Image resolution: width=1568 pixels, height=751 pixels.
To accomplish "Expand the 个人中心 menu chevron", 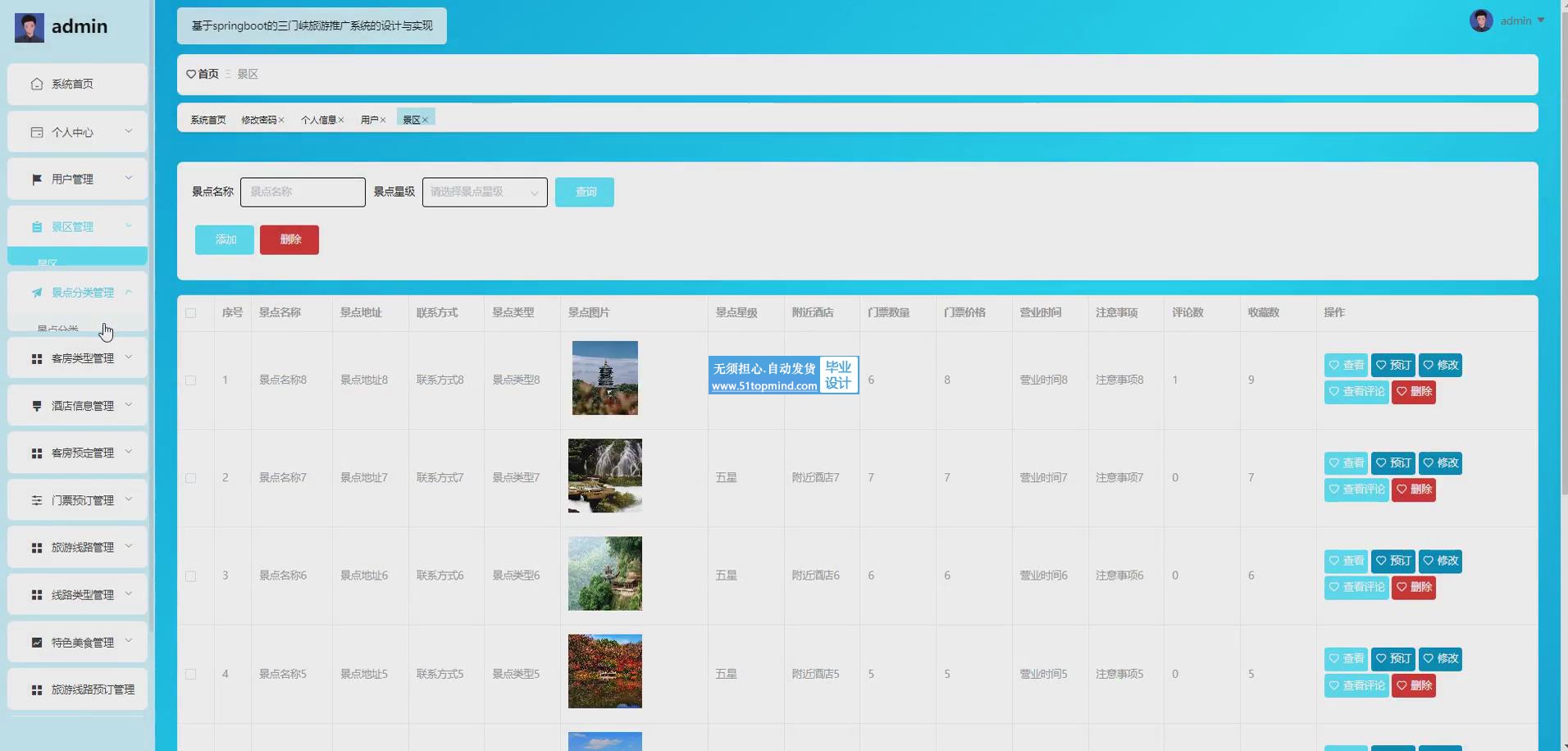I will 129,131.
